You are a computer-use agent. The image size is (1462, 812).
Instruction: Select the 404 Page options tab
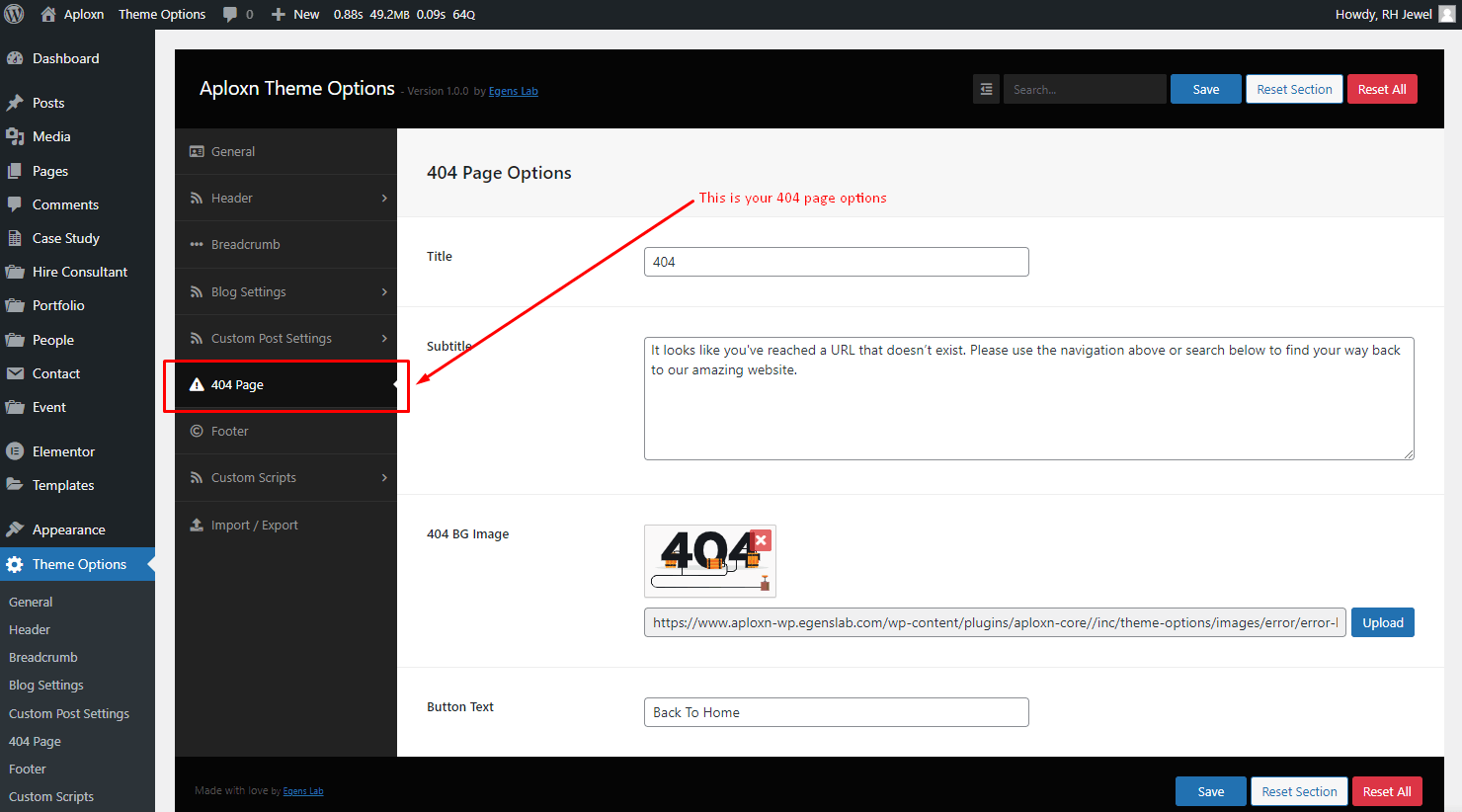tap(285, 384)
